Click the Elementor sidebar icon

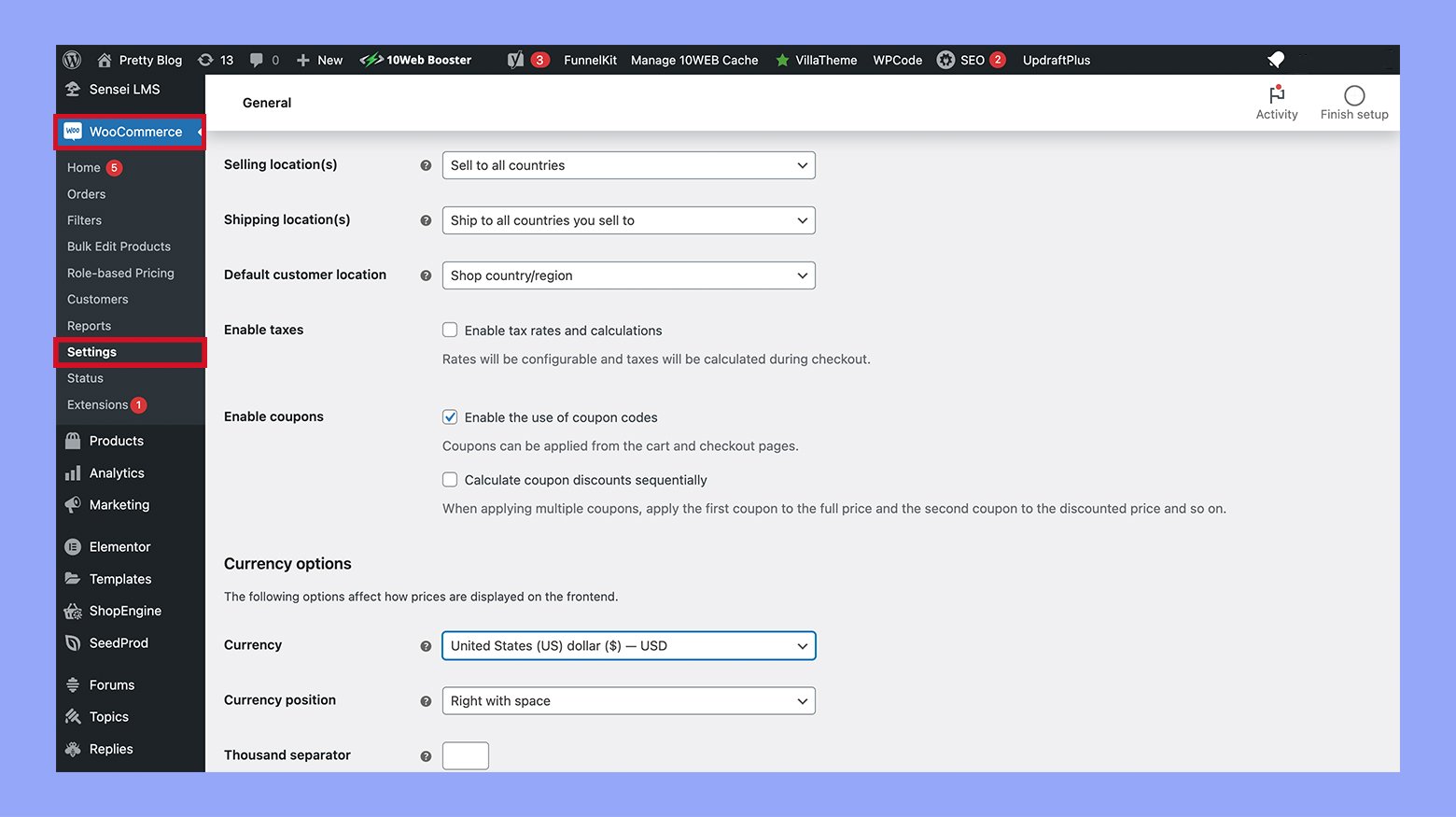(x=74, y=546)
